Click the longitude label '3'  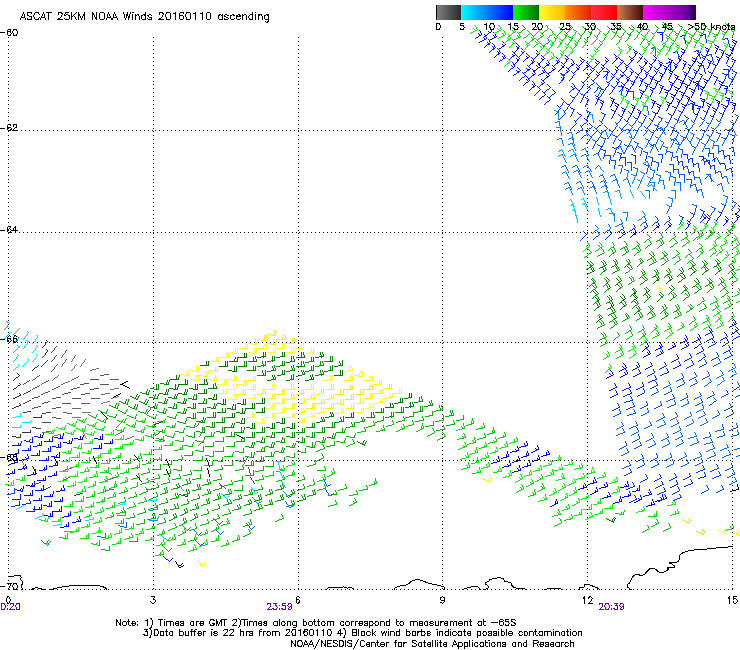(153, 600)
